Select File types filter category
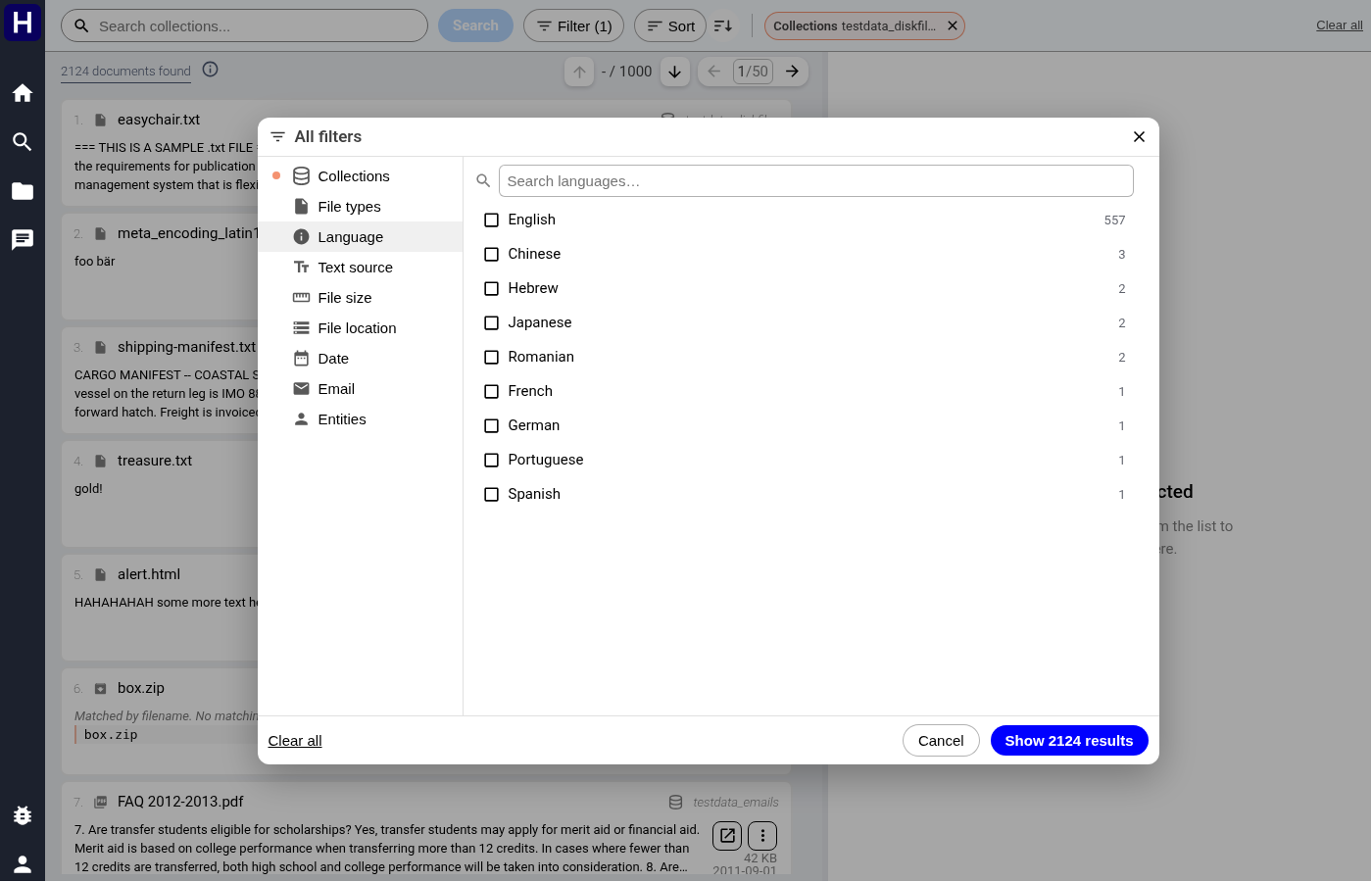 tap(361, 207)
